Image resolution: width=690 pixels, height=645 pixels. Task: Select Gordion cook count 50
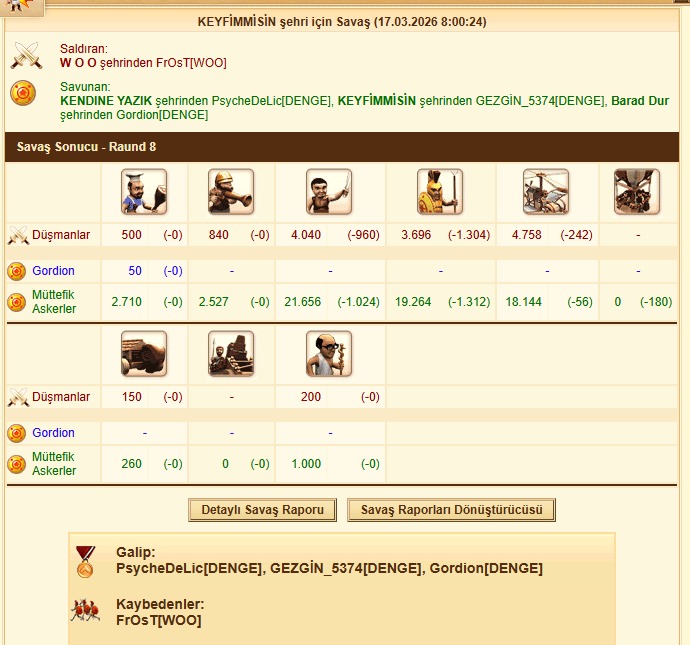(135, 271)
